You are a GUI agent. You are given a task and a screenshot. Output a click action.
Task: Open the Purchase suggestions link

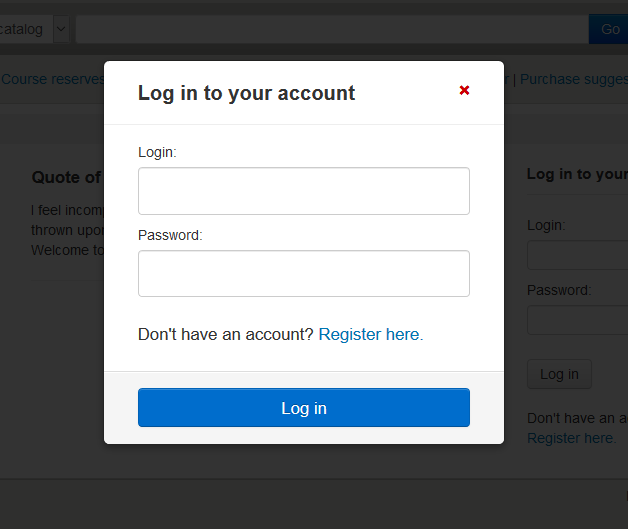(573, 79)
